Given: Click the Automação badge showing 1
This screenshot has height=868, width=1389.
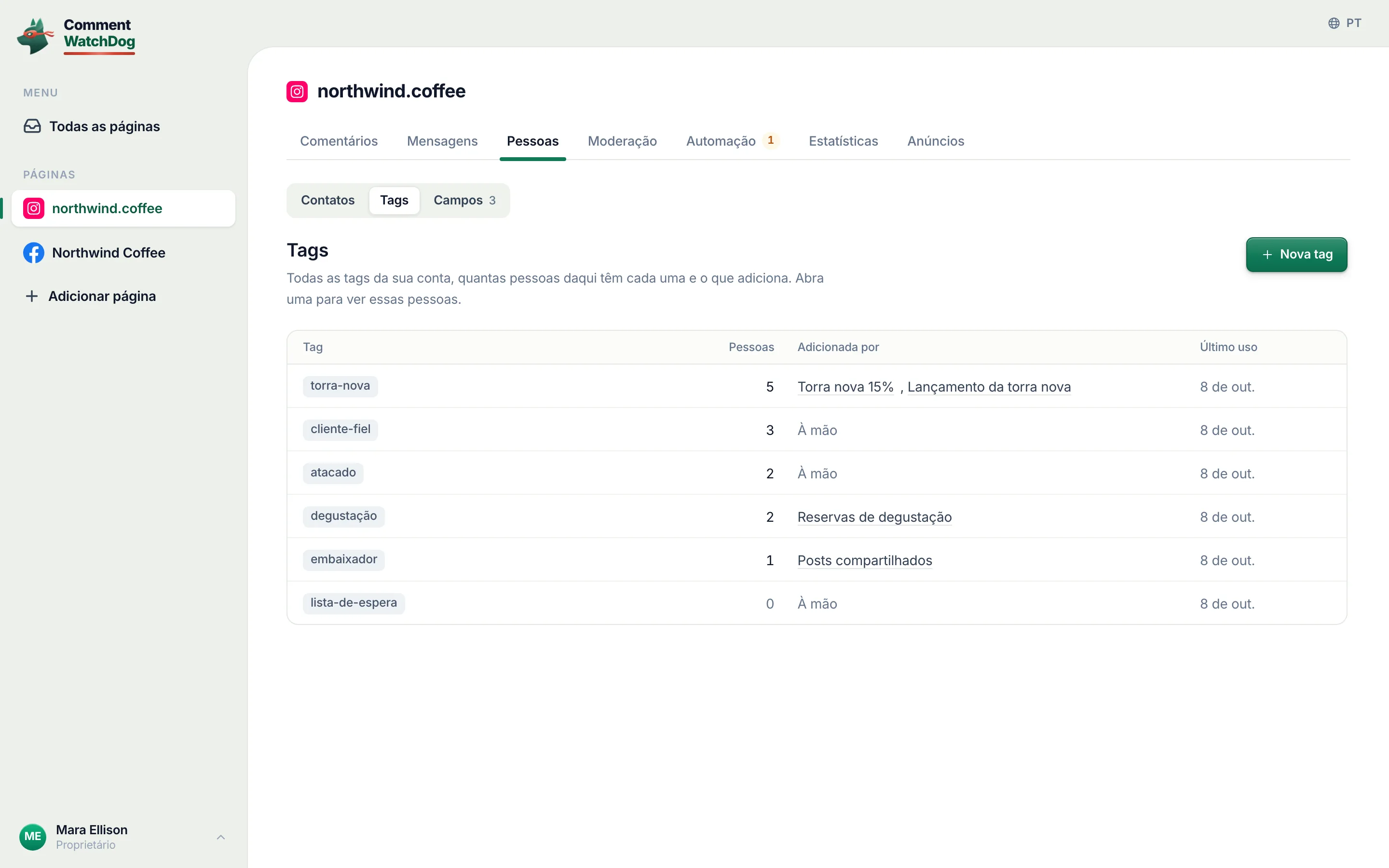Looking at the screenshot, I should (770, 141).
